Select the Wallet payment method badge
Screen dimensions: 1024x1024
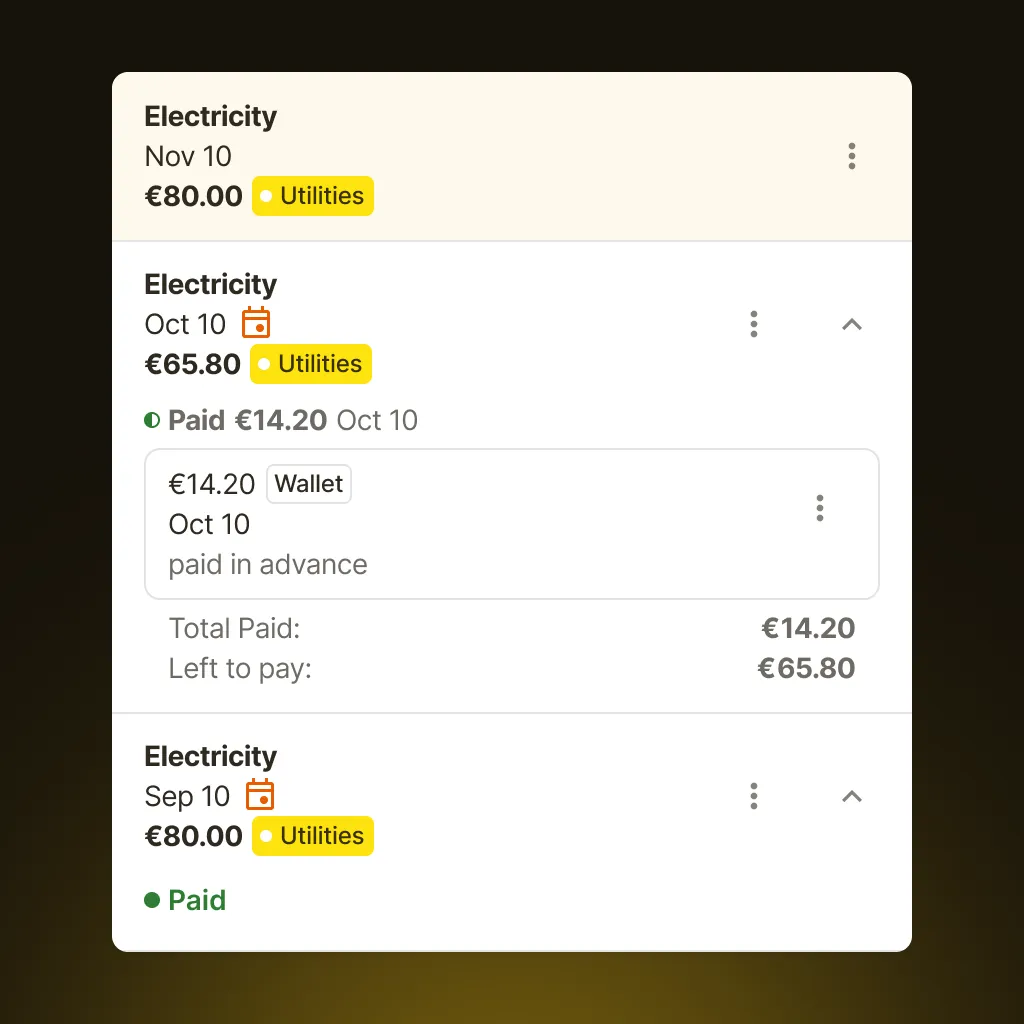(308, 484)
